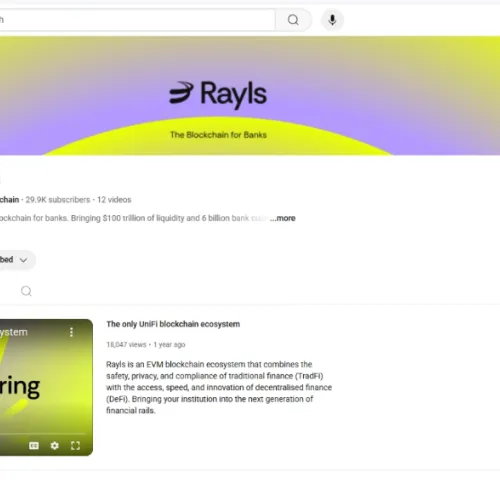Open 'The only UniFi blockchain ecosystem' video title
Screen dimensions: 500x500
(173, 324)
